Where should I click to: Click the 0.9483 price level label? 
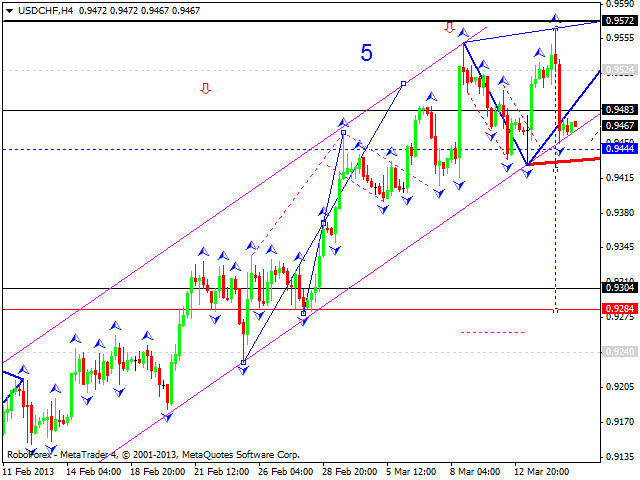(620, 110)
